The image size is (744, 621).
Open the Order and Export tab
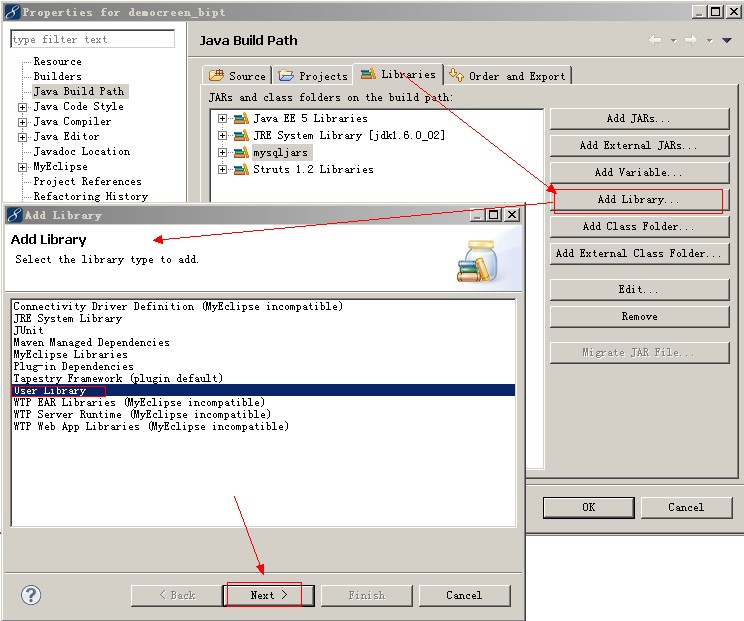507,75
